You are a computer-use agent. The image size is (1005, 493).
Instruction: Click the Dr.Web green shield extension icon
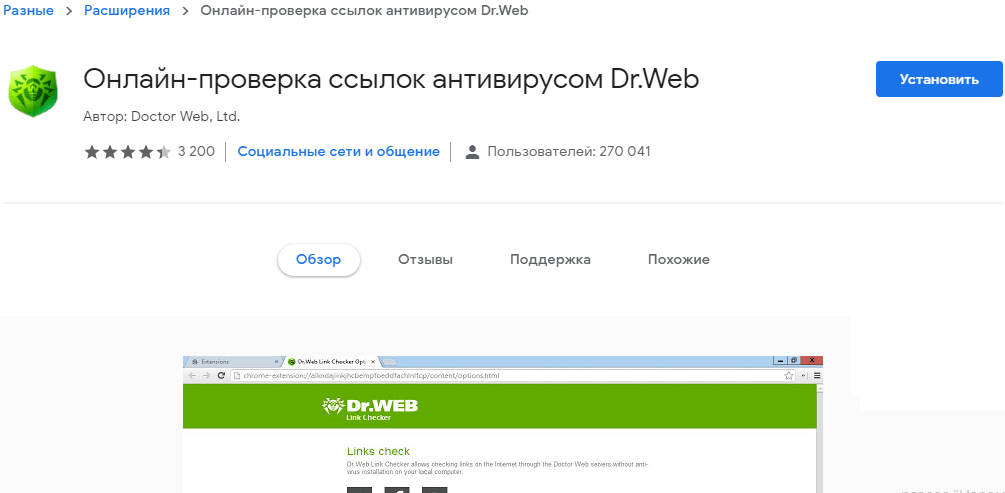click(x=33, y=90)
